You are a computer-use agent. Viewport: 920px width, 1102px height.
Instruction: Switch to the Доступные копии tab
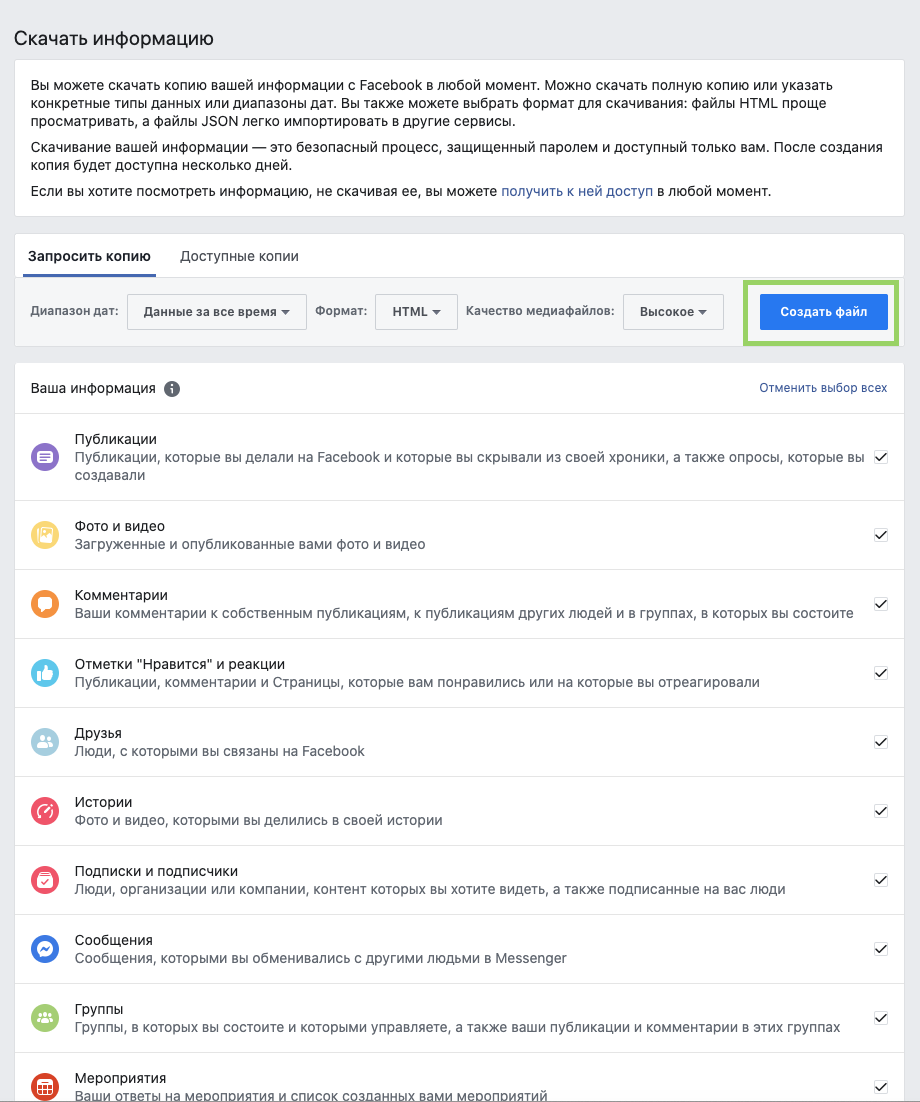point(239,256)
